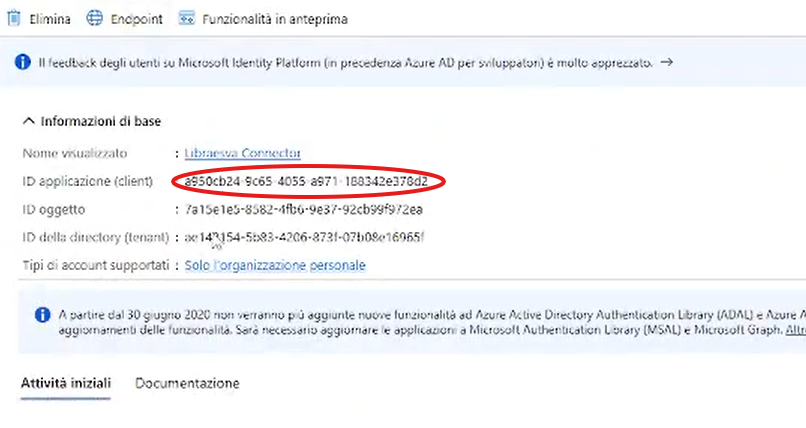806x428 pixels.
Task: Click the Elimina trash icon
Action: pyautogui.click(x=14, y=17)
